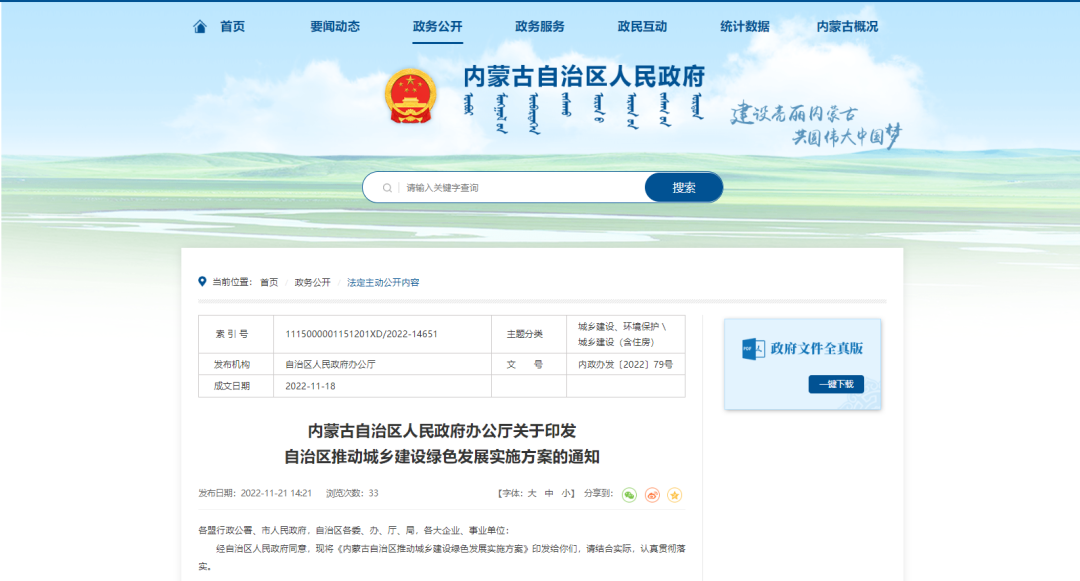Open the 政民互动 navigation tab

pos(641,26)
